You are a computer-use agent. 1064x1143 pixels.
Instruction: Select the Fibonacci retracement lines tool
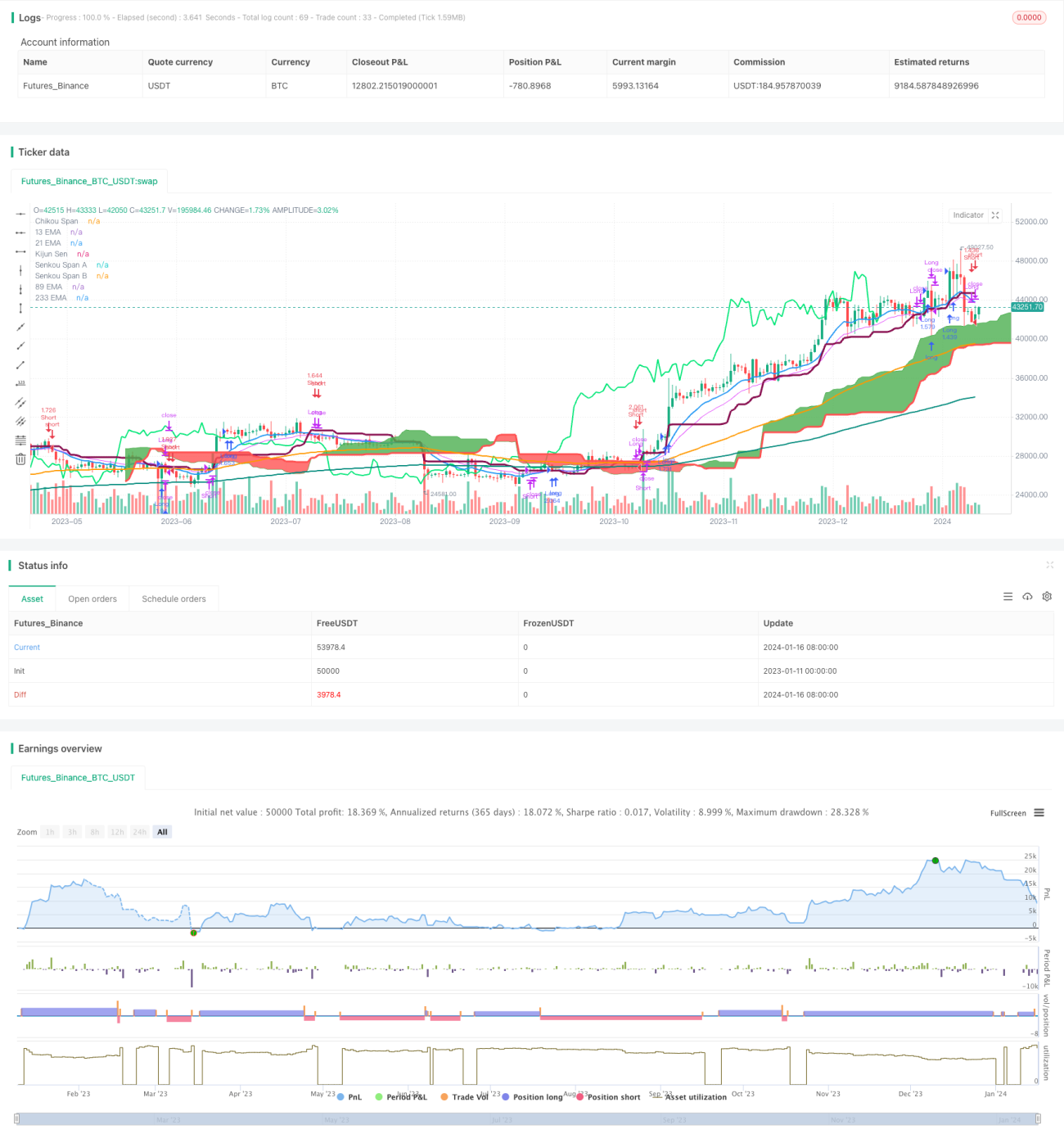pyautogui.click(x=20, y=440)
